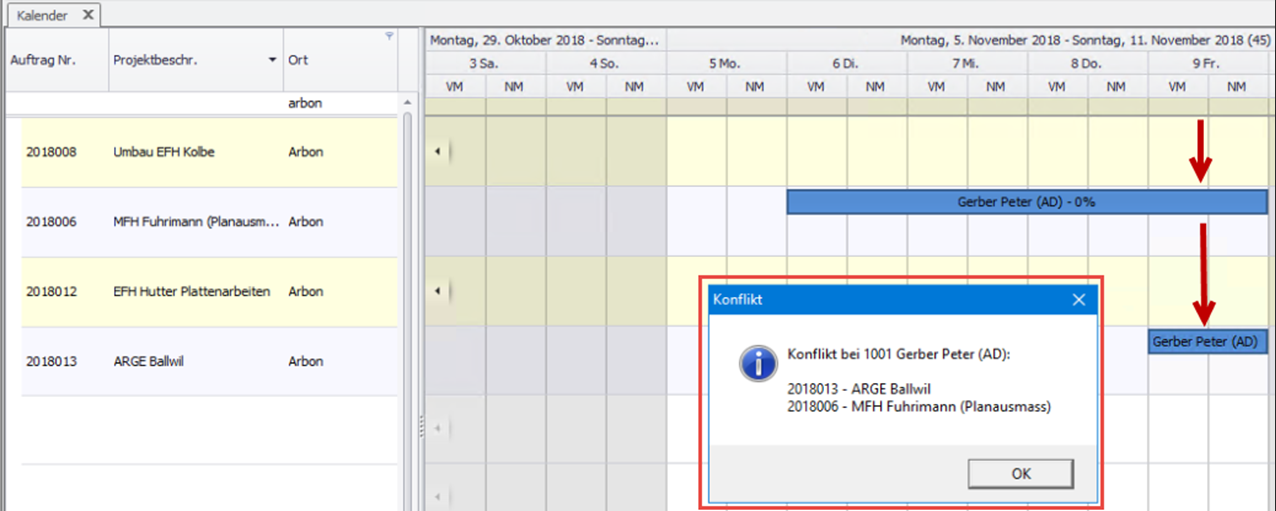Click the VM header under 9 Fr.
This screenshot has height=511, width=1276.
[1178, 87]
